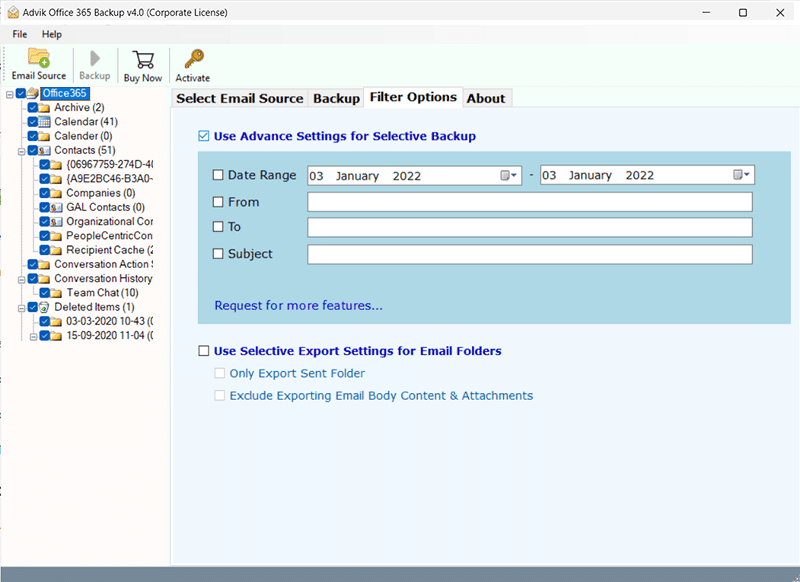
Task: Click the GAL Contacts (0) card icon
Action: point(56,208)
